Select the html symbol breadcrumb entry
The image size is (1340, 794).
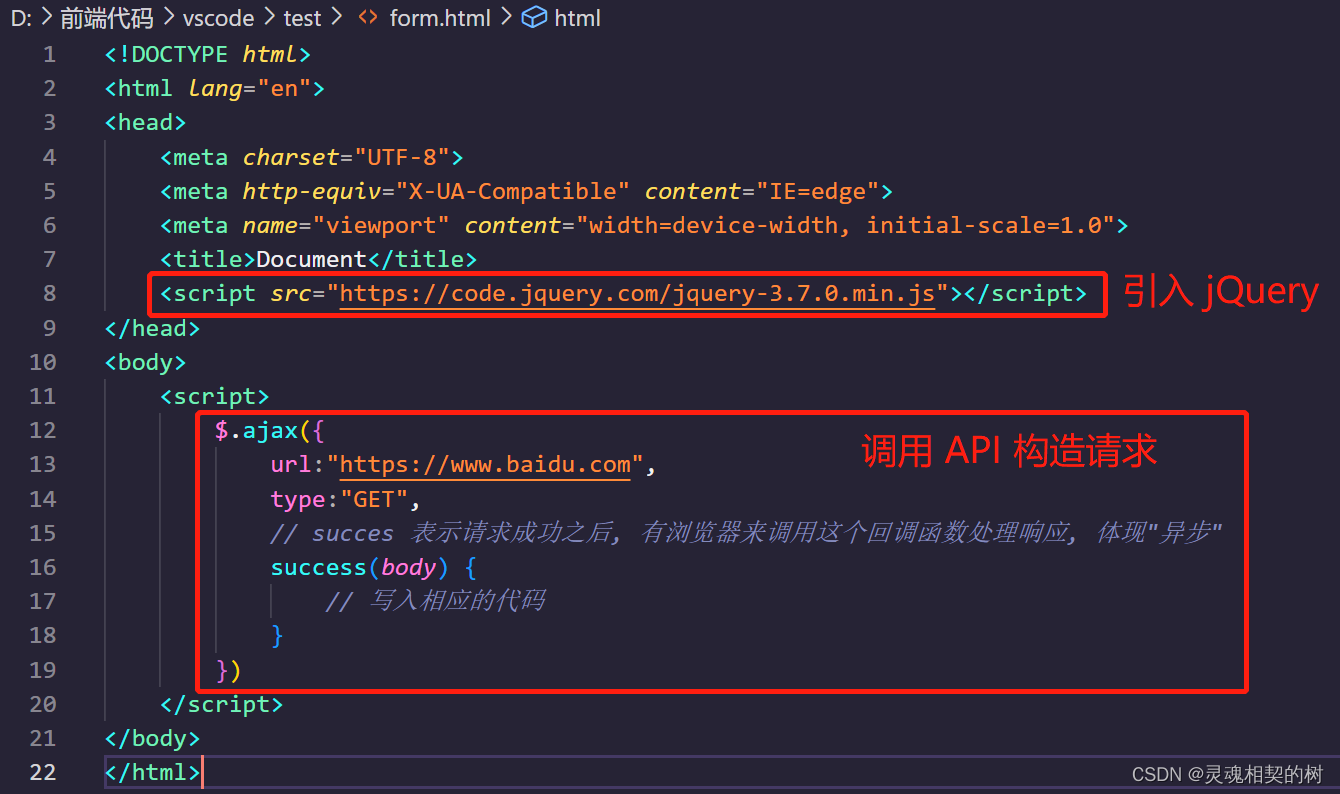(577, 18)
